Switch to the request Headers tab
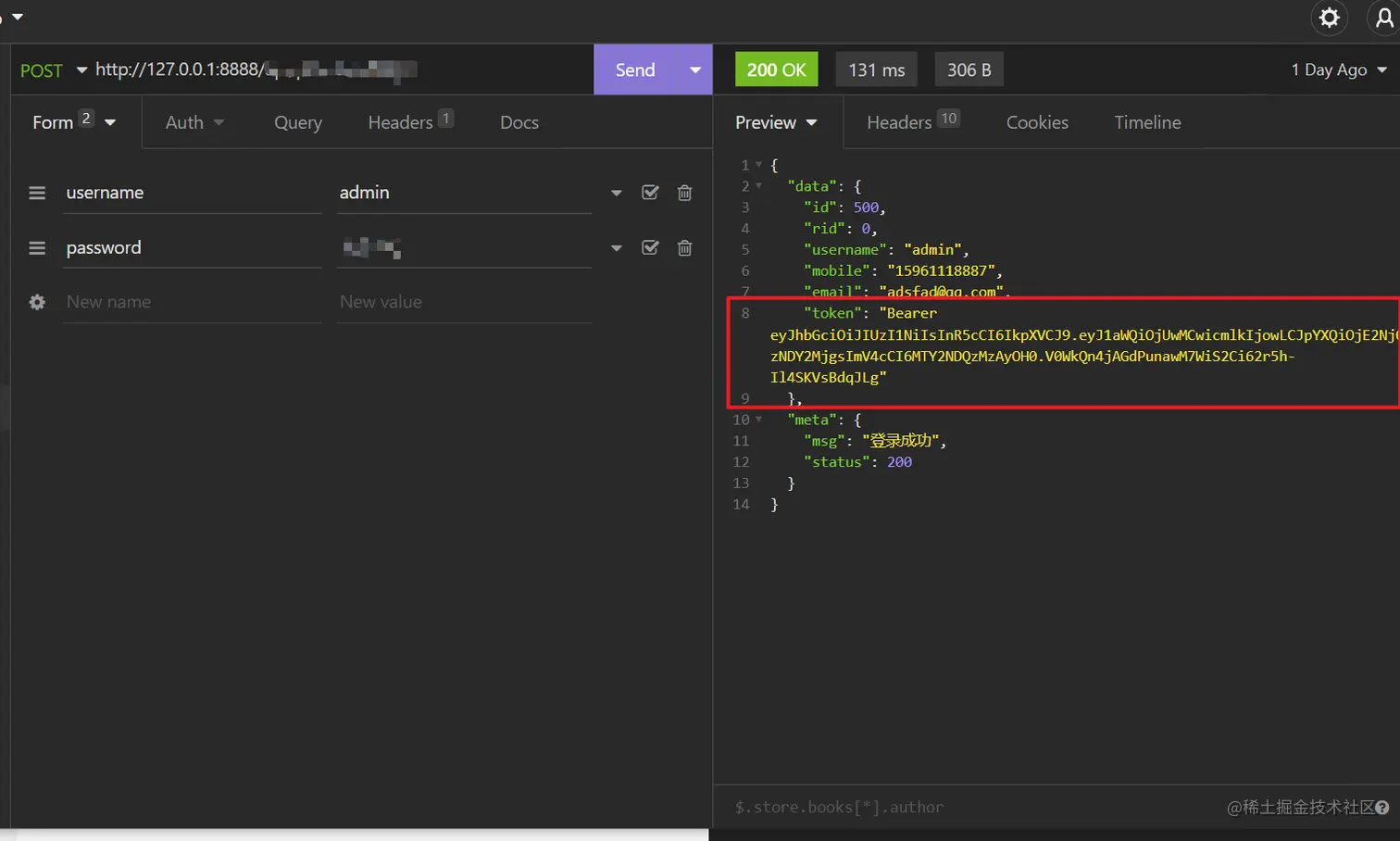This screenshot has width=1400, height=841. pos(410,122)
